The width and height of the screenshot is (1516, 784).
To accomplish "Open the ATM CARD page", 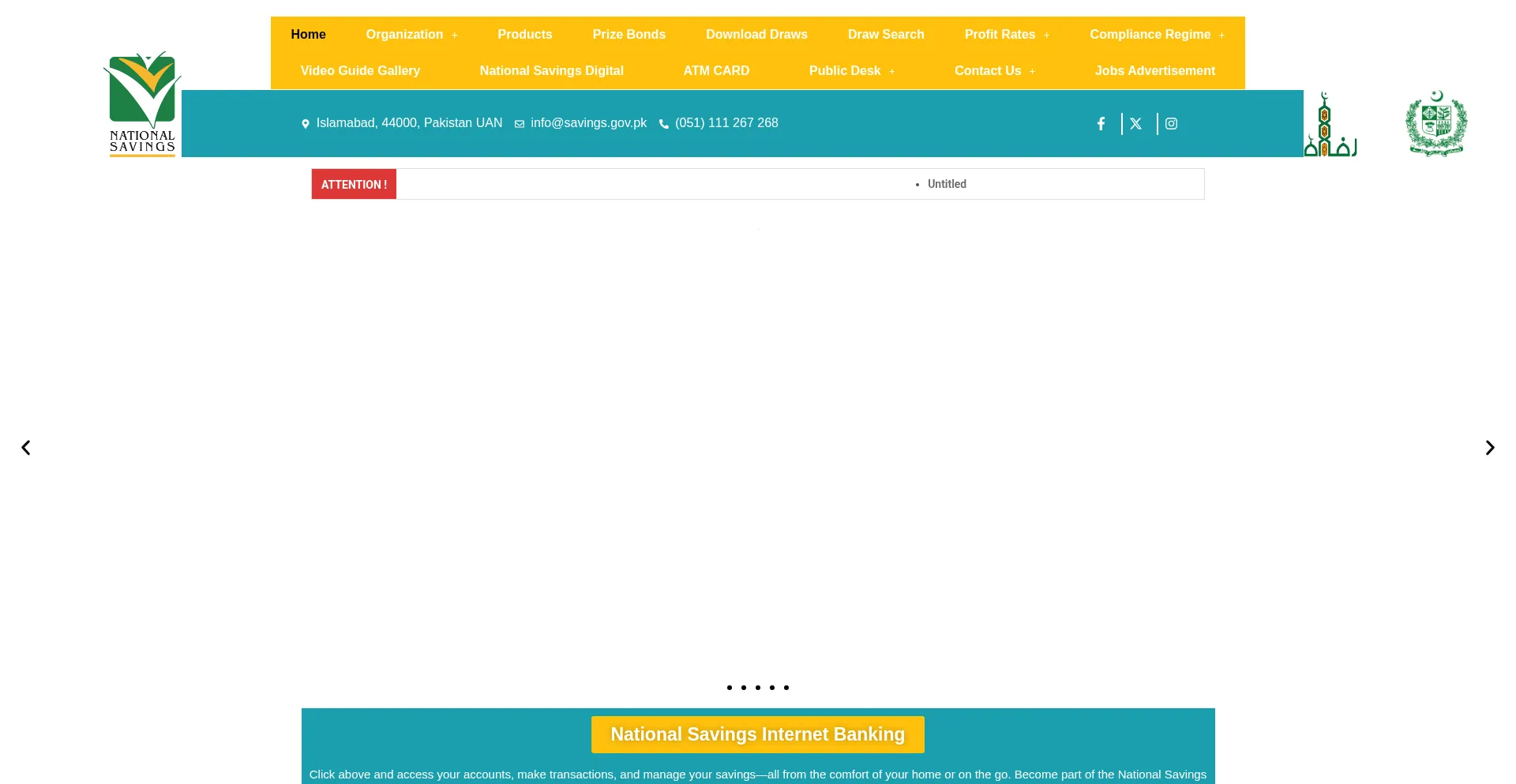I will pyautogui.click(x=716, y=71).
